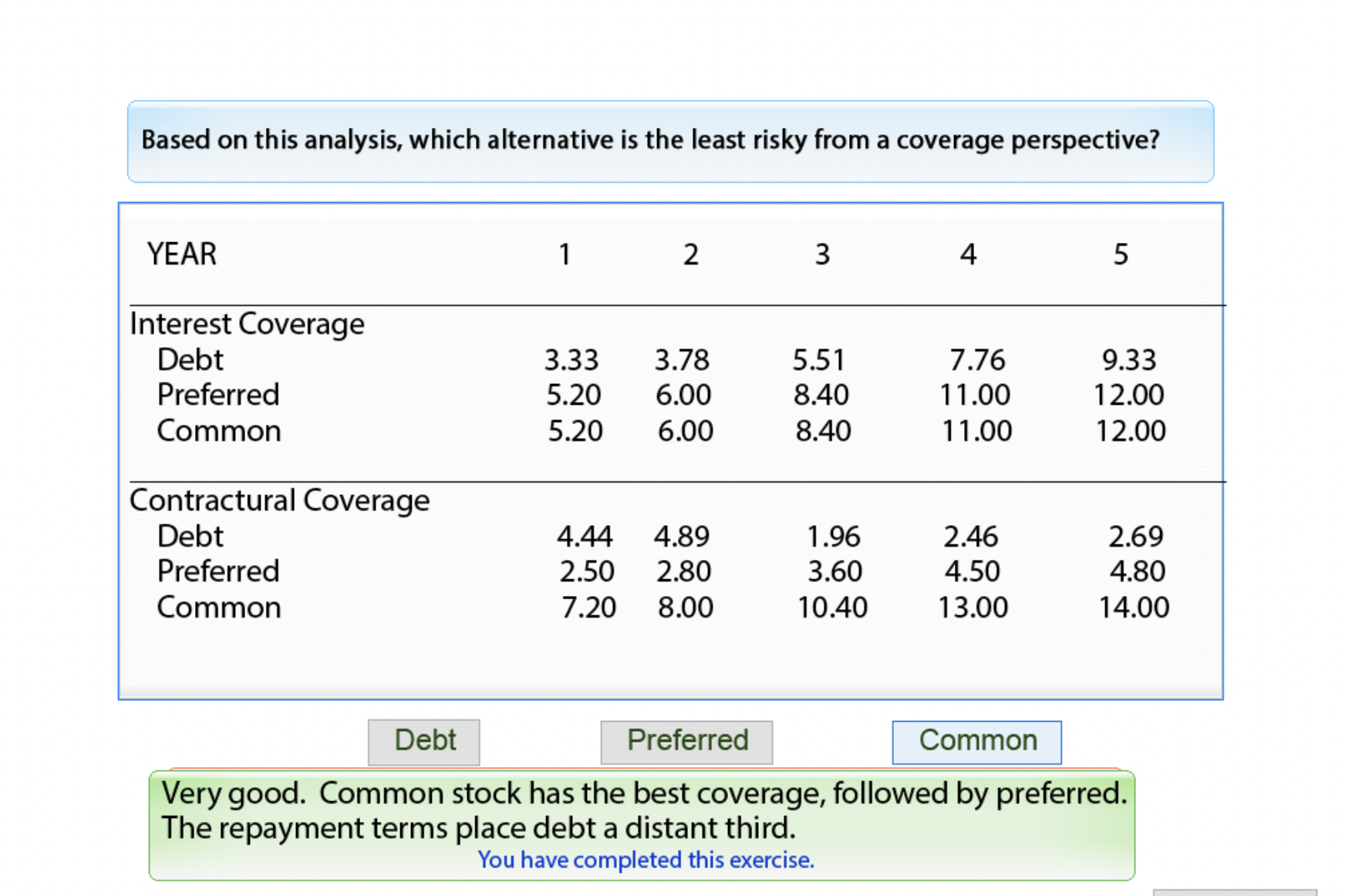
Task: Select the YEAR header label
Action: coord(182,254)
